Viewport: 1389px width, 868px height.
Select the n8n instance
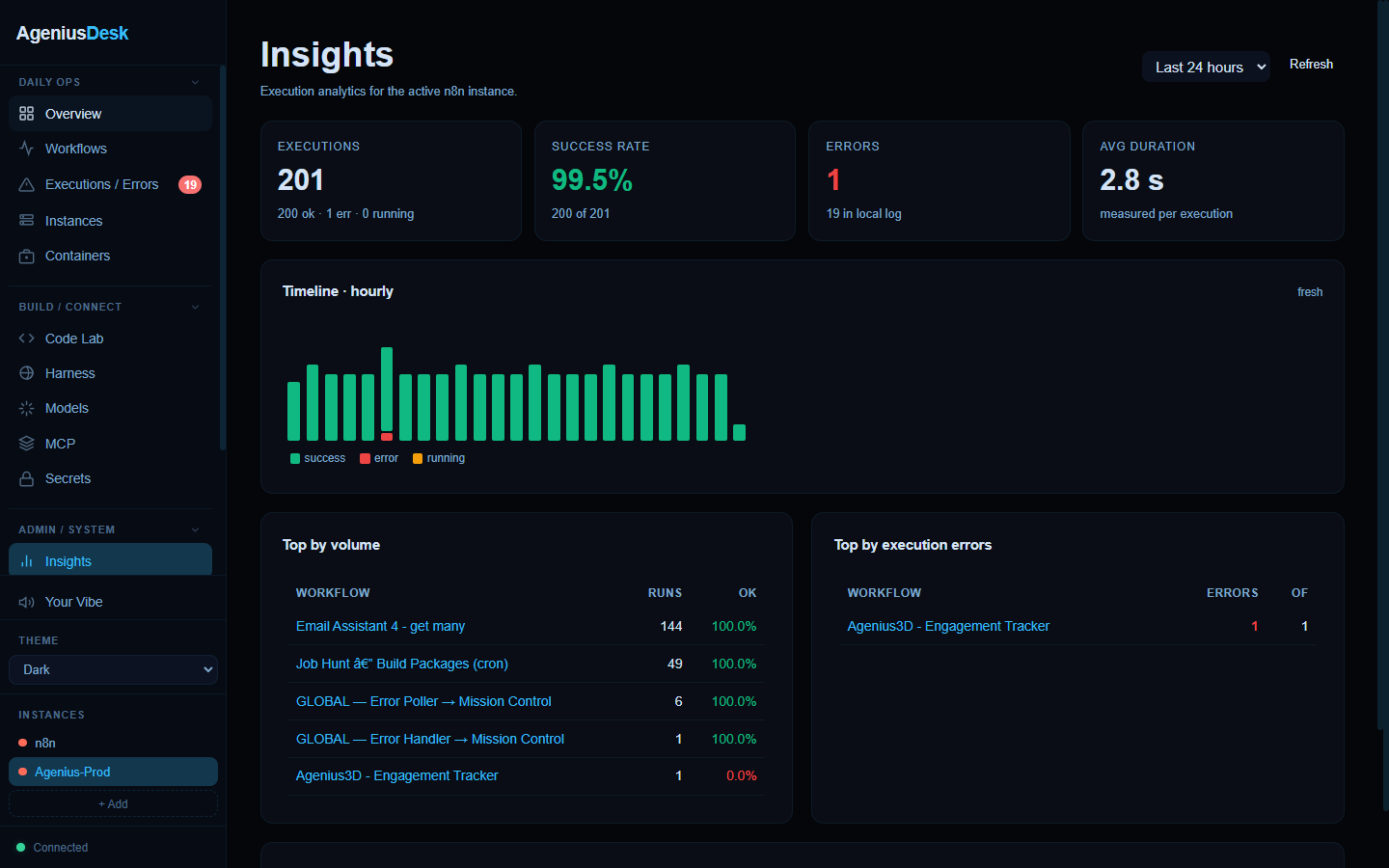click(113, 743)
